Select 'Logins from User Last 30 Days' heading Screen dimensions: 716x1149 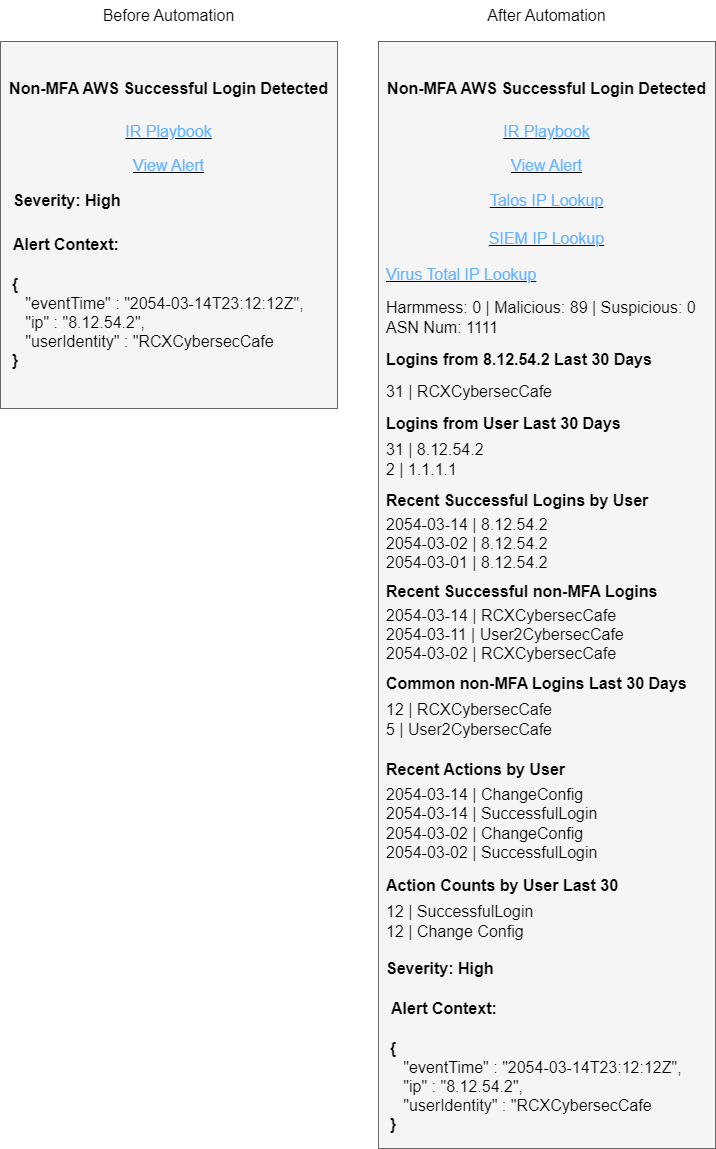pyautogui.click(x=503, y=424)
